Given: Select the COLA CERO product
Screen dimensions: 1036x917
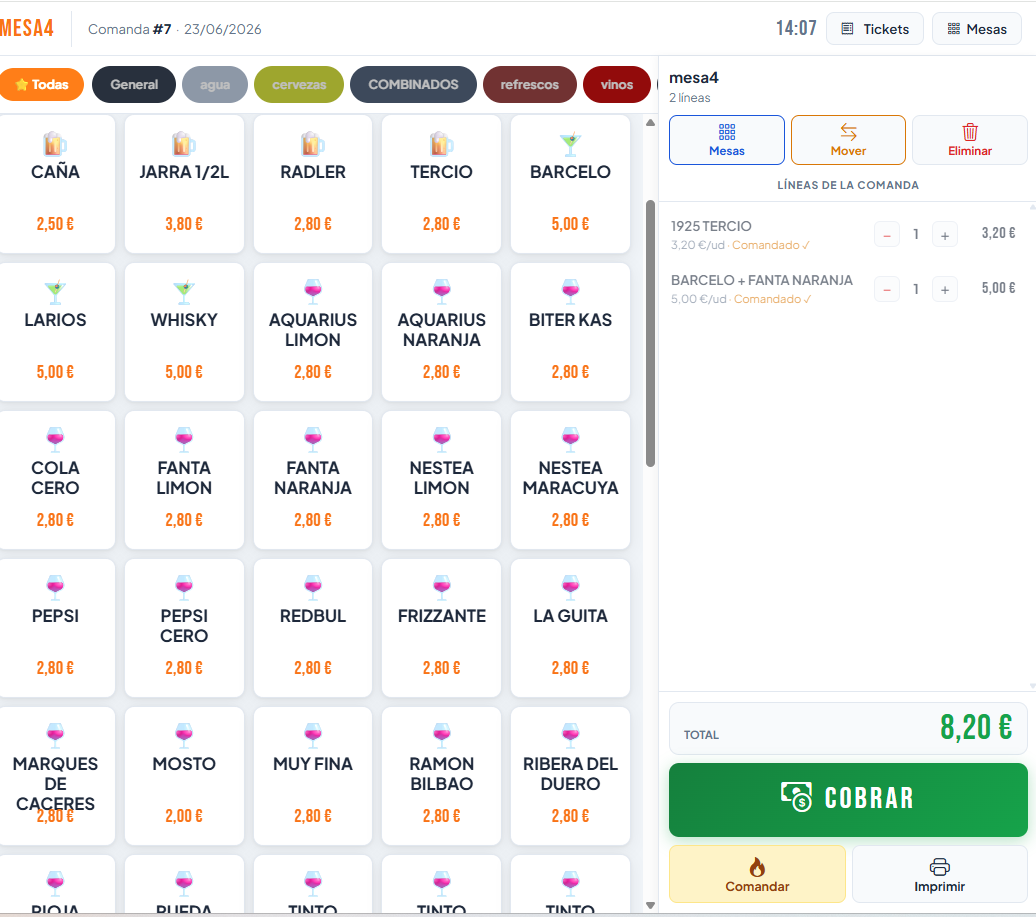Looking at the screenshot, I should click(x=56, y=480).
